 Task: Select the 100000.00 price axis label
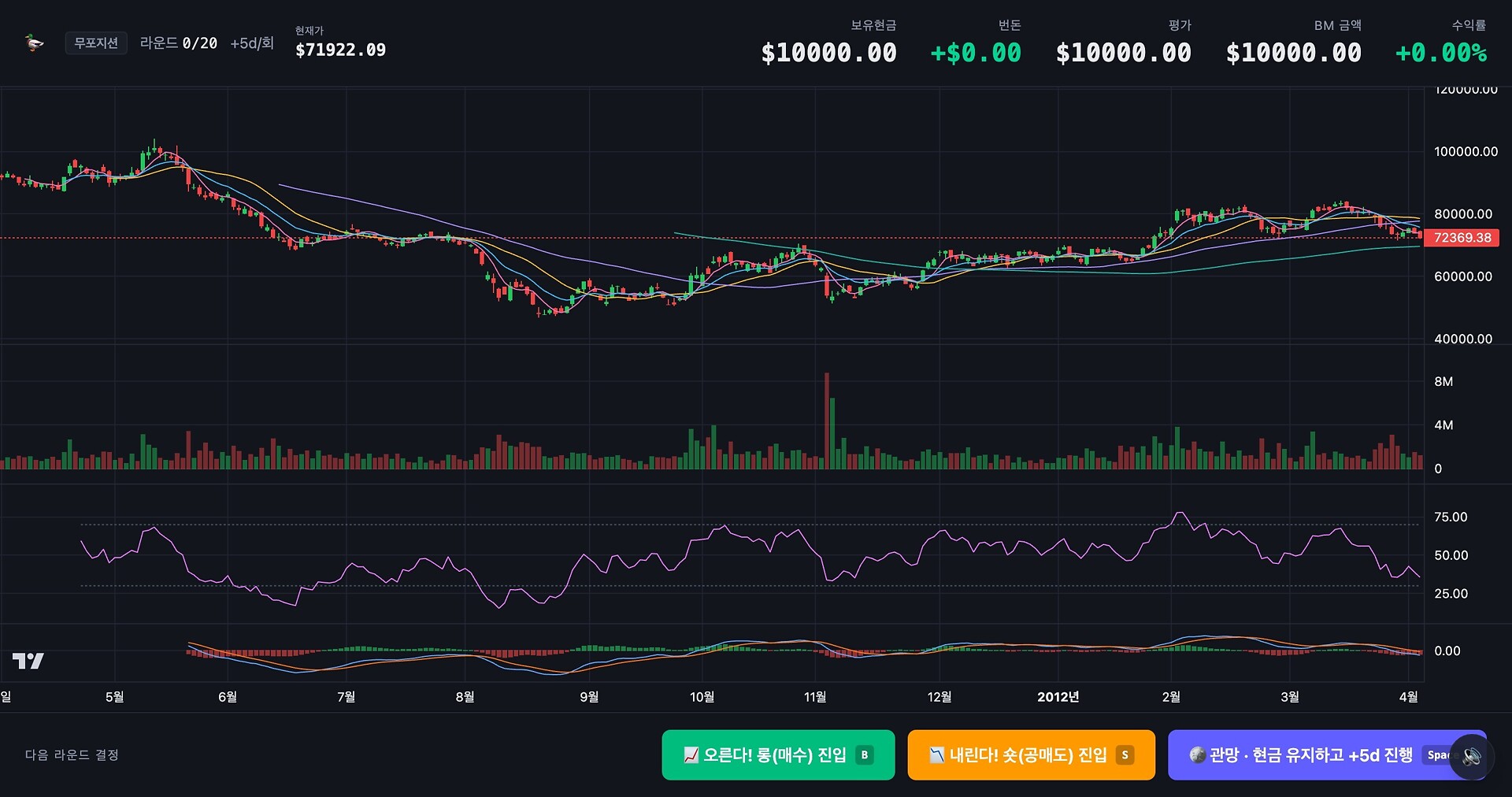(x=1466, y=151)
